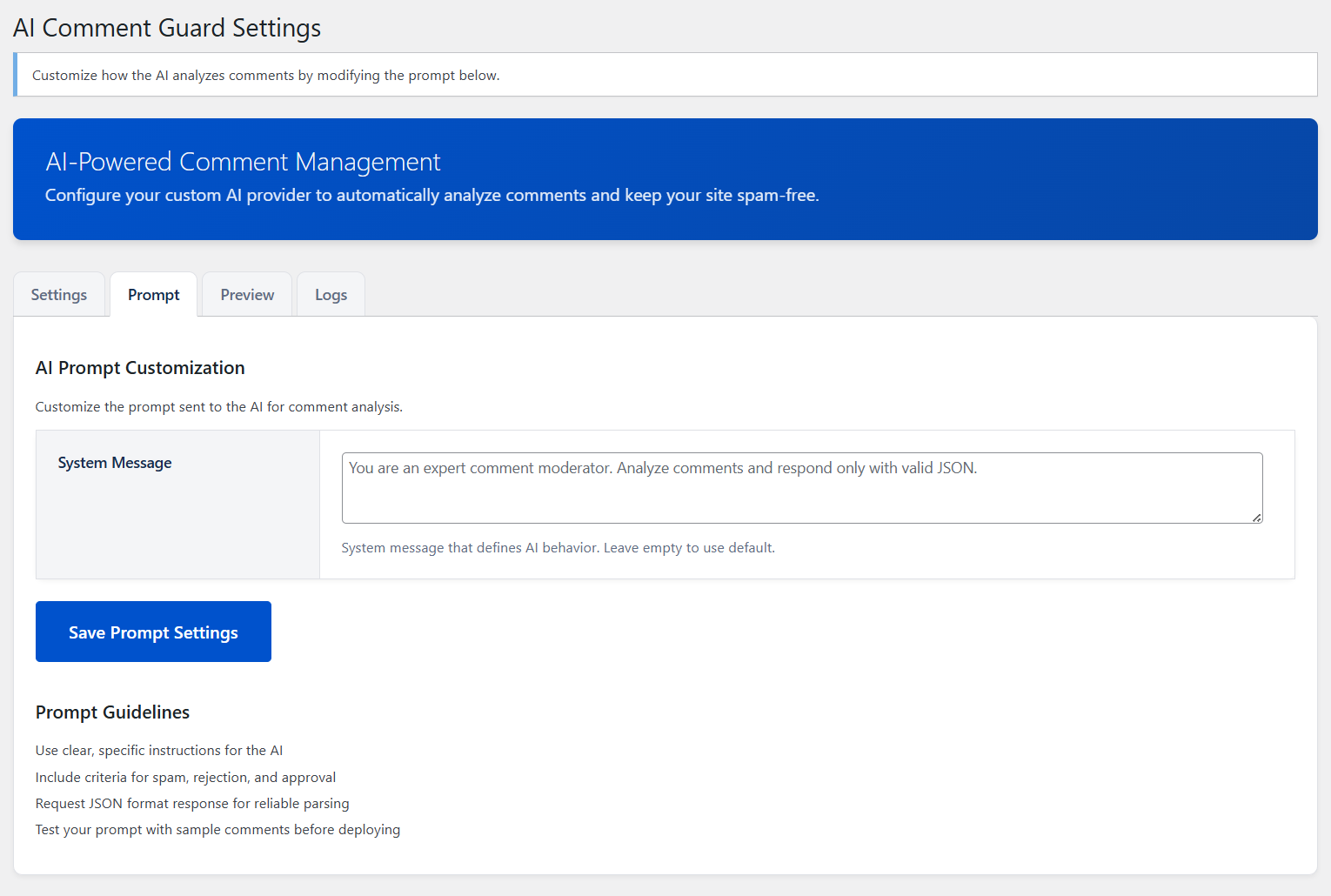Click the banner subtitle about custom AI provider

click(431, 196)
